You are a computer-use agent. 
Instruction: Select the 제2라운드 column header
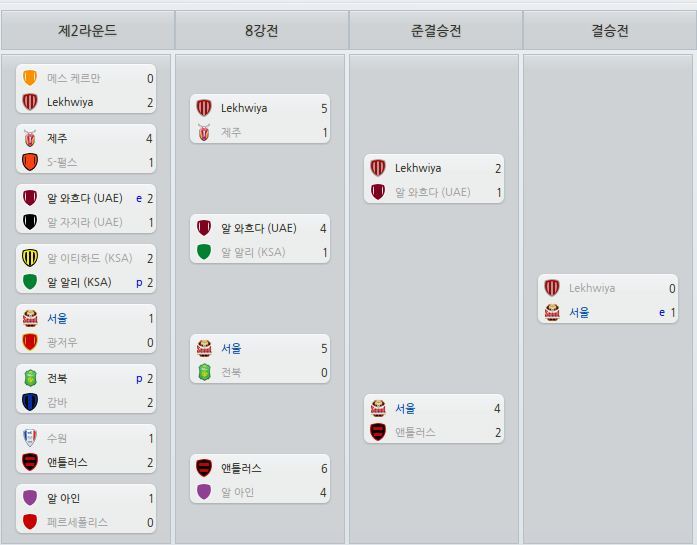[87, 31]
